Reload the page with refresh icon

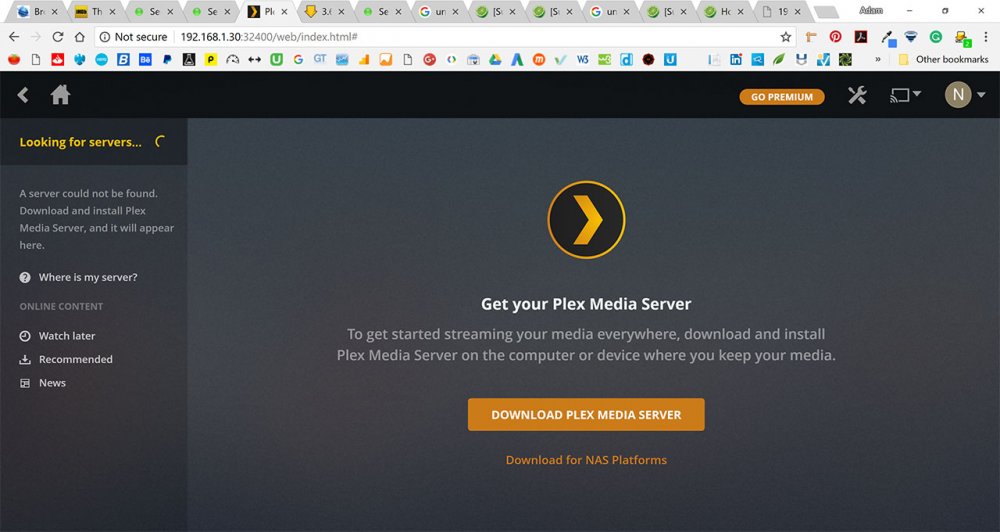57,37
